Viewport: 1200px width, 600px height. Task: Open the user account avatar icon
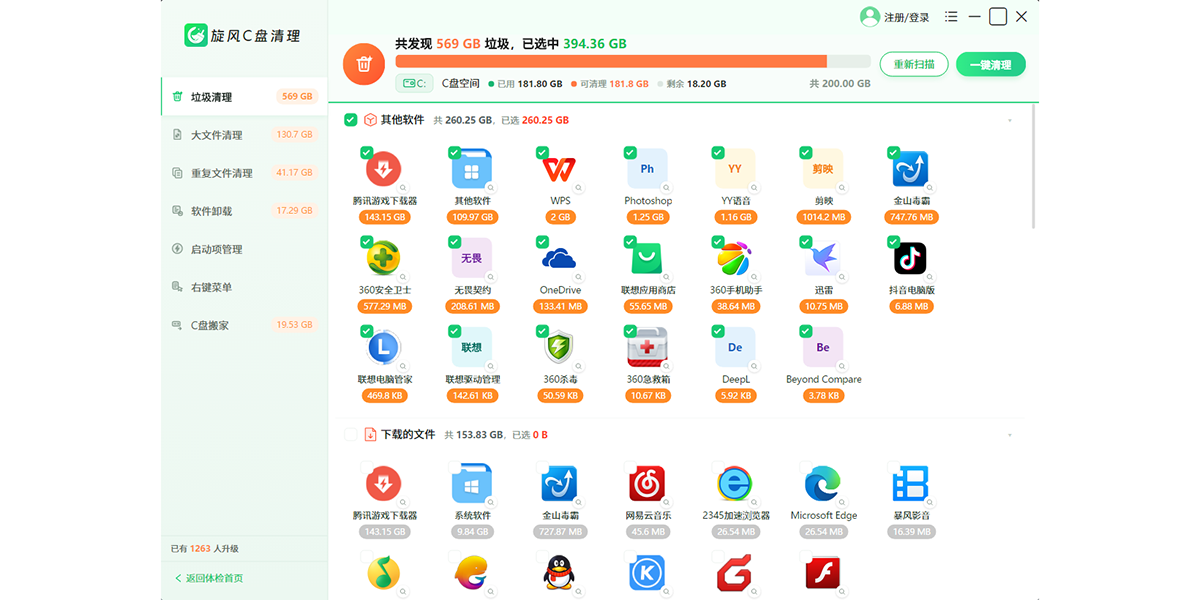click(870, 17)
